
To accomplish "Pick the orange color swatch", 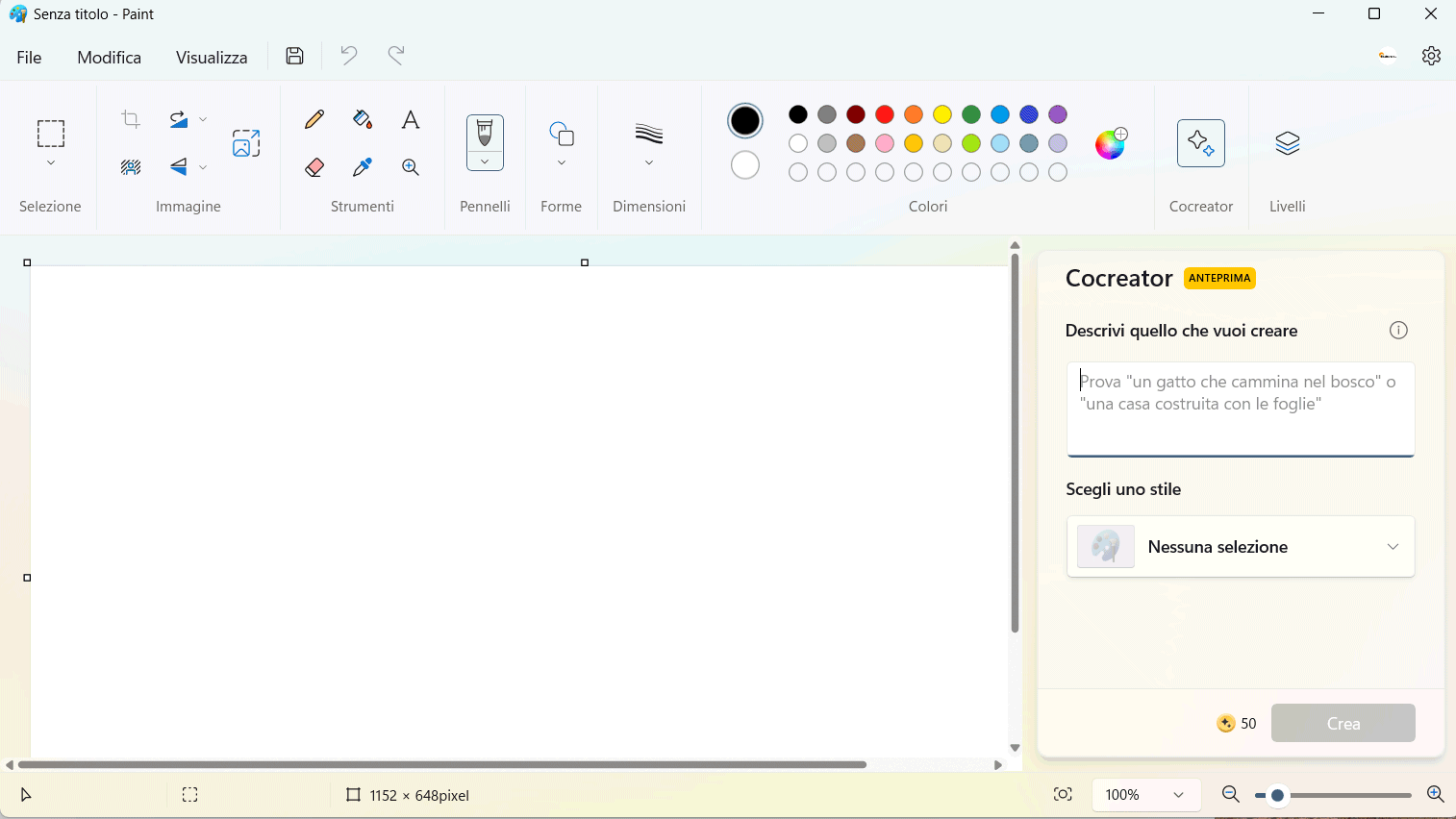I will click(x=914, y=114).
